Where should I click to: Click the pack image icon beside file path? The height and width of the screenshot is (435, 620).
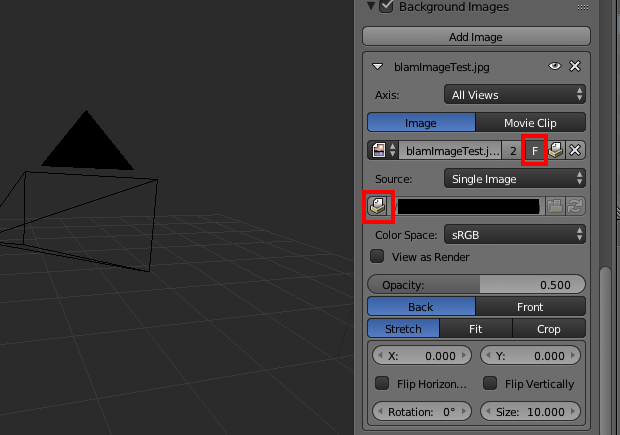(x=378, y=206)
